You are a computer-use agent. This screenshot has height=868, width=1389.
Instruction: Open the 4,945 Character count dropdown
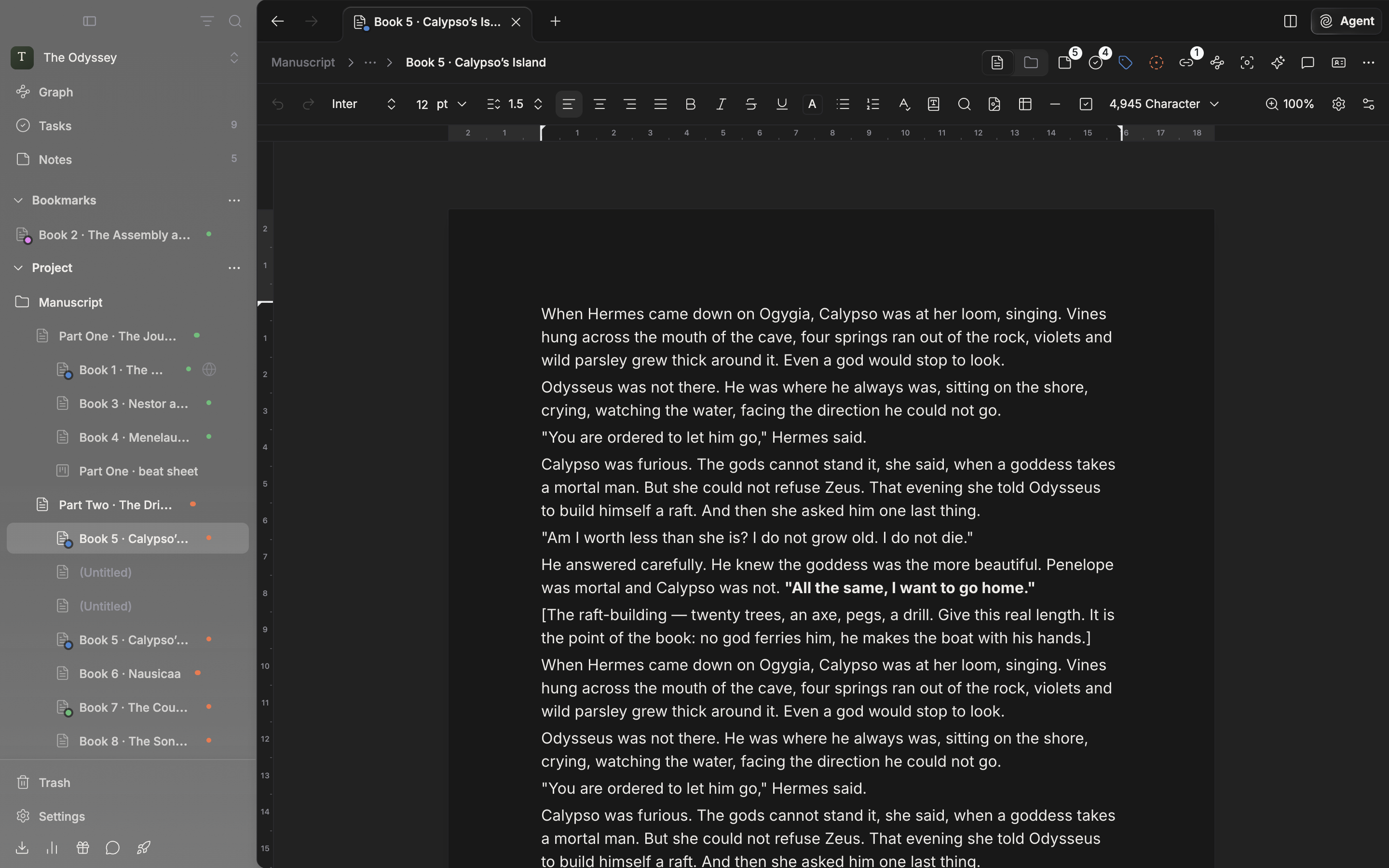[x=1164, y=104]
